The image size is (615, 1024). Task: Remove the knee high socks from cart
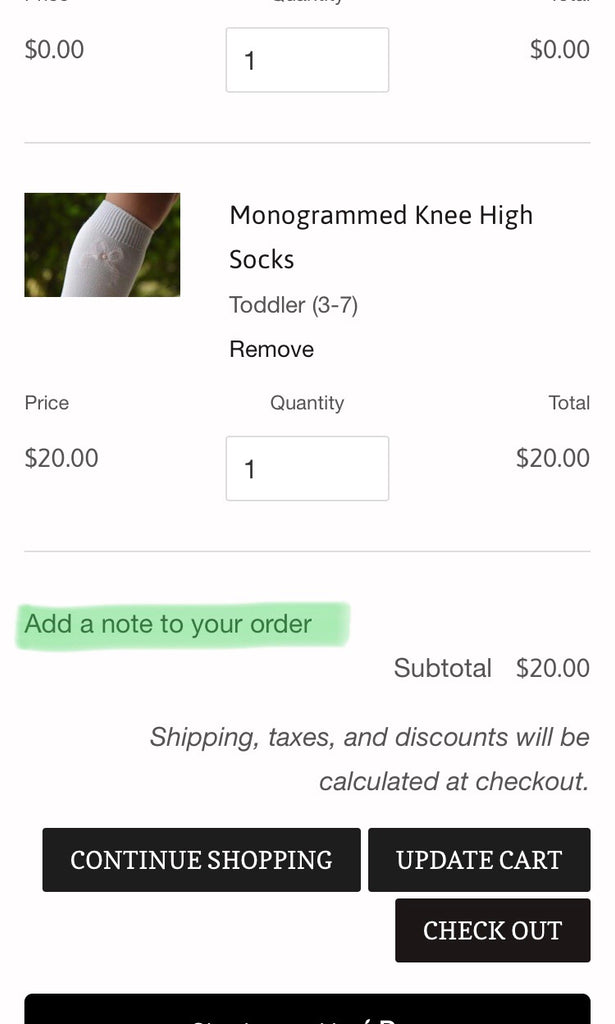click(271, 349)
